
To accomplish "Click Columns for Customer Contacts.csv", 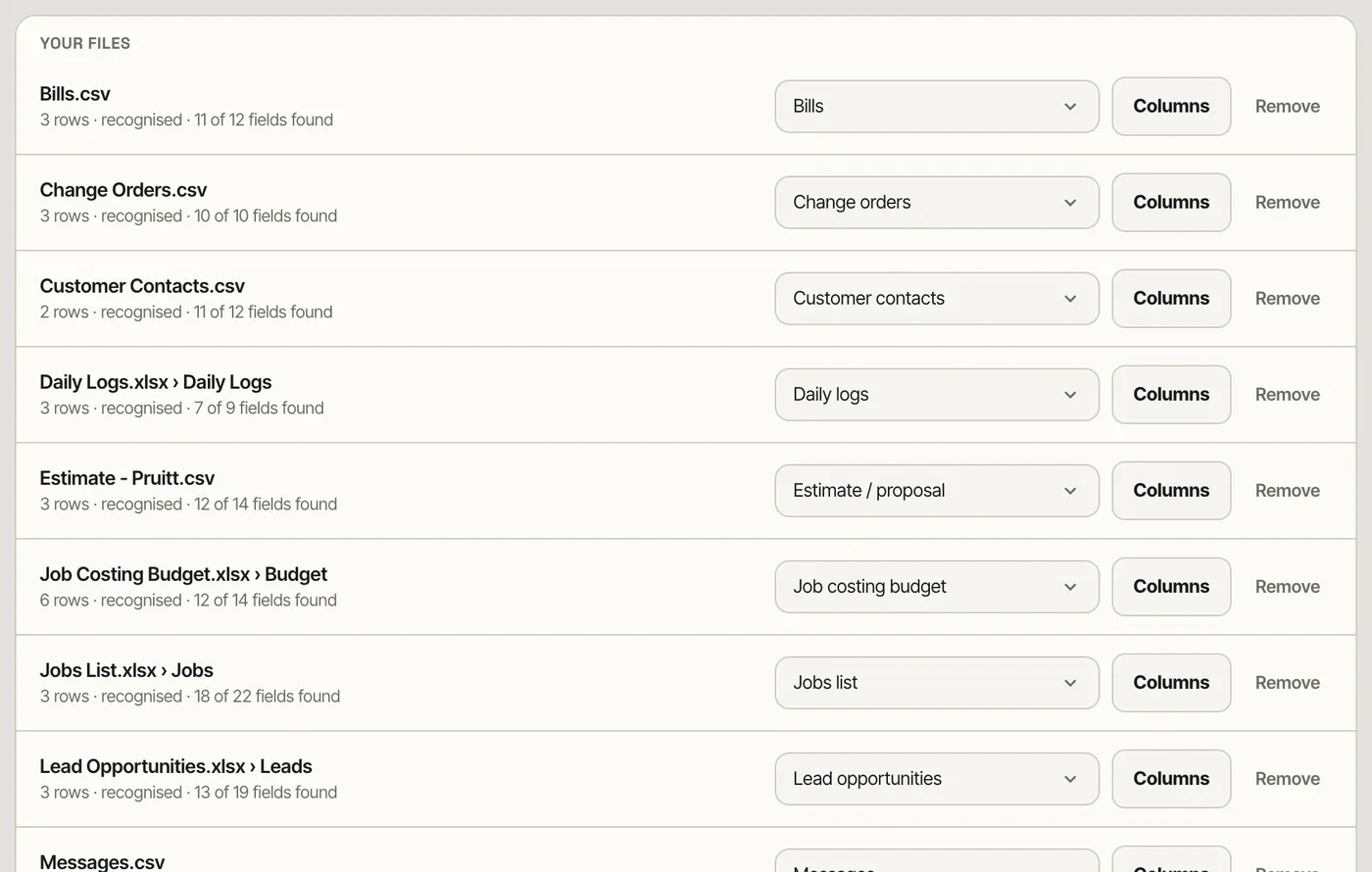I will (1171, 298).
